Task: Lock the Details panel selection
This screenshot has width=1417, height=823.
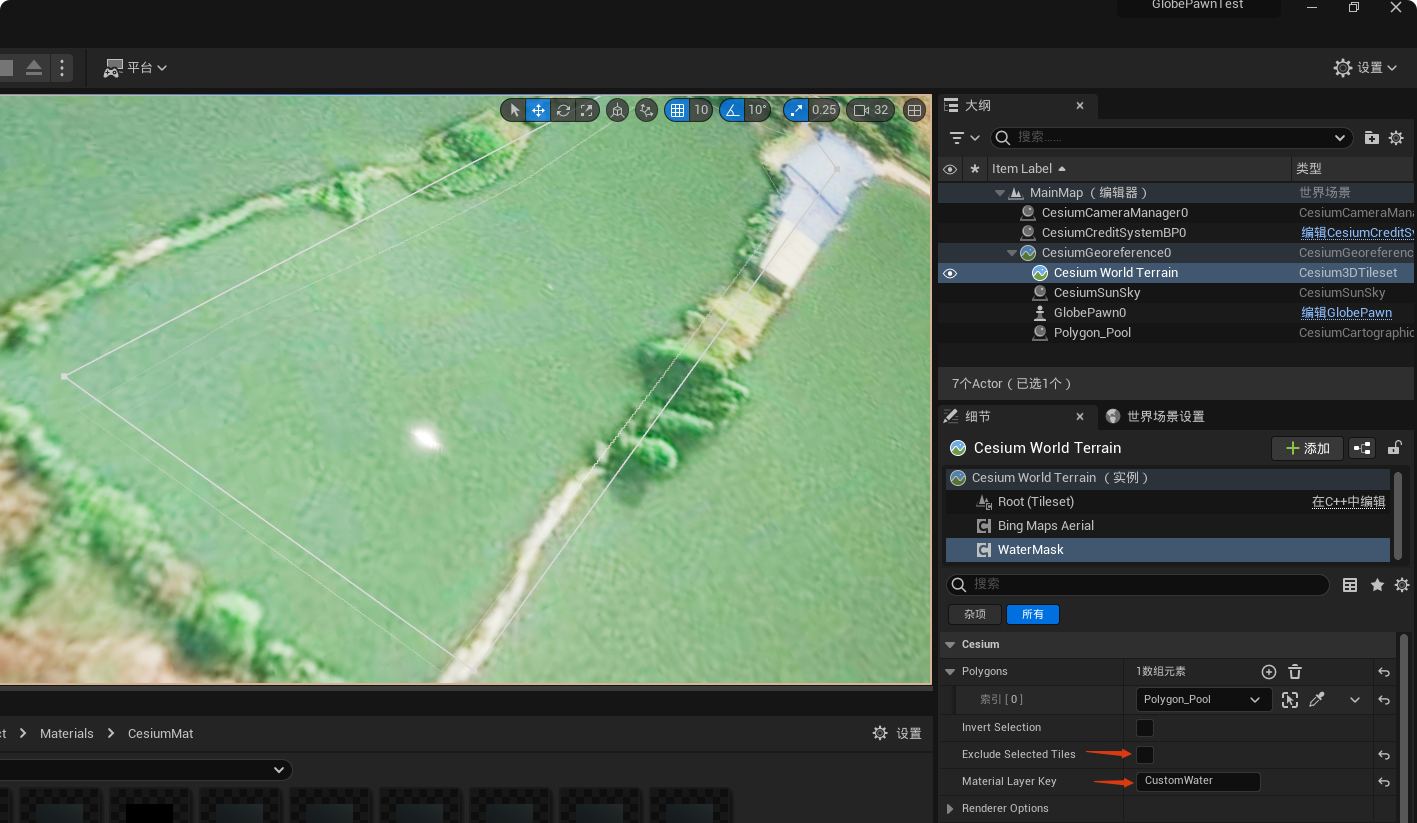Action: tap(1395, 448)
